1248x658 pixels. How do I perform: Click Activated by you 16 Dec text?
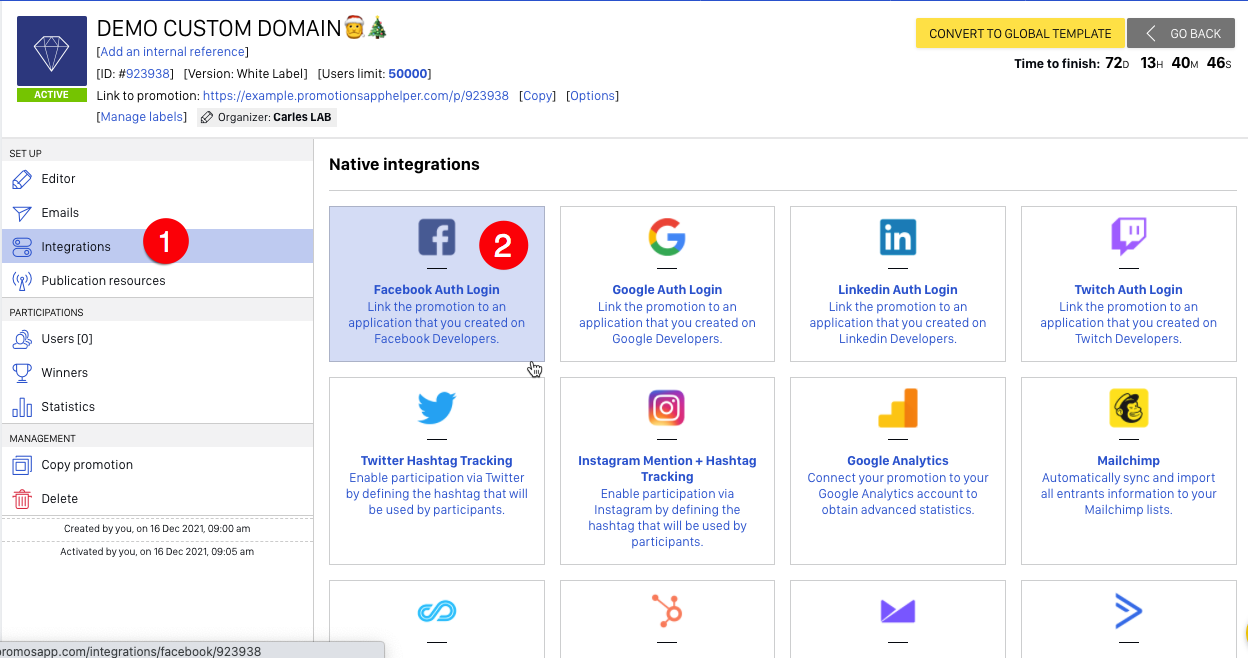(x=157, y=551)
